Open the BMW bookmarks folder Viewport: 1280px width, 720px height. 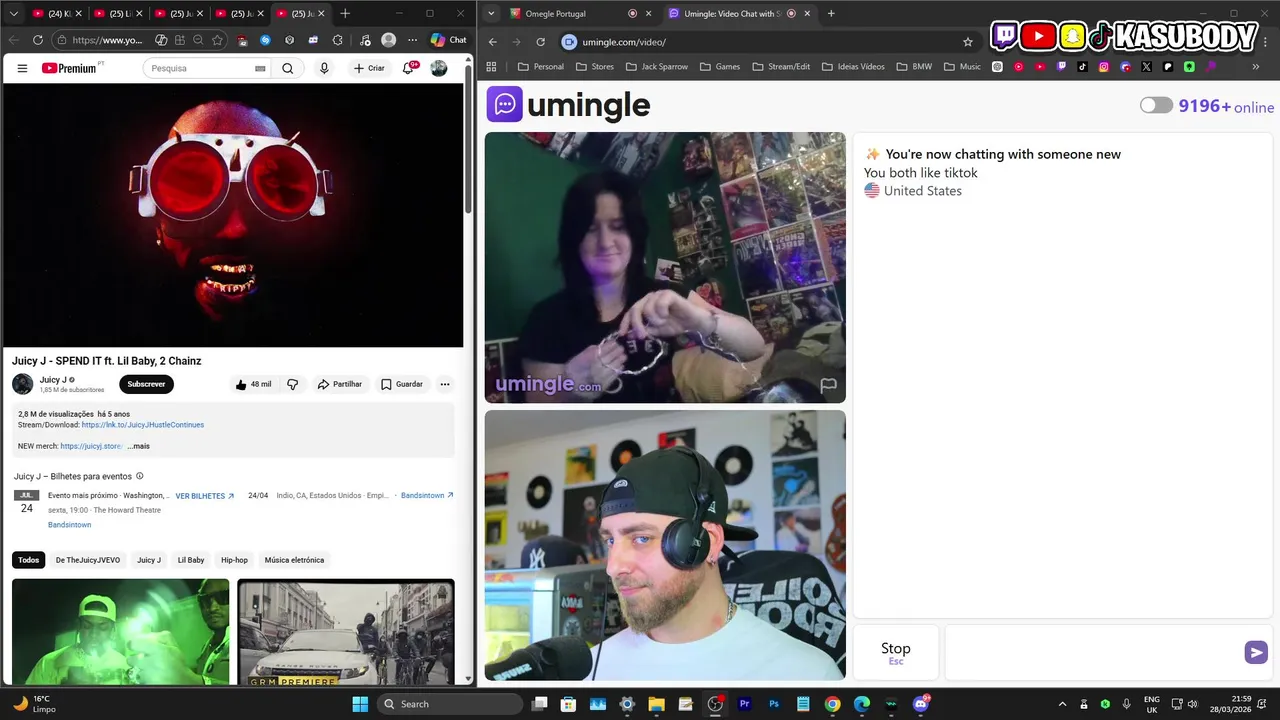tap(914, 67)
